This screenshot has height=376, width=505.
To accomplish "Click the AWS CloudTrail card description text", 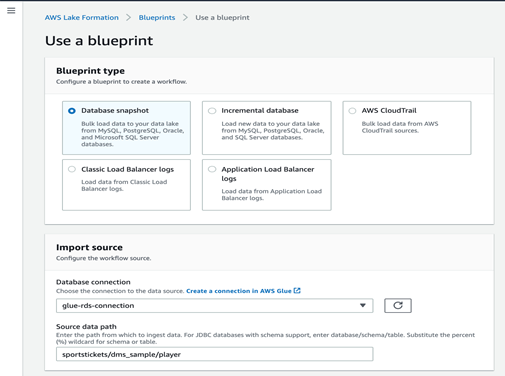I will [x=400, y=127].
